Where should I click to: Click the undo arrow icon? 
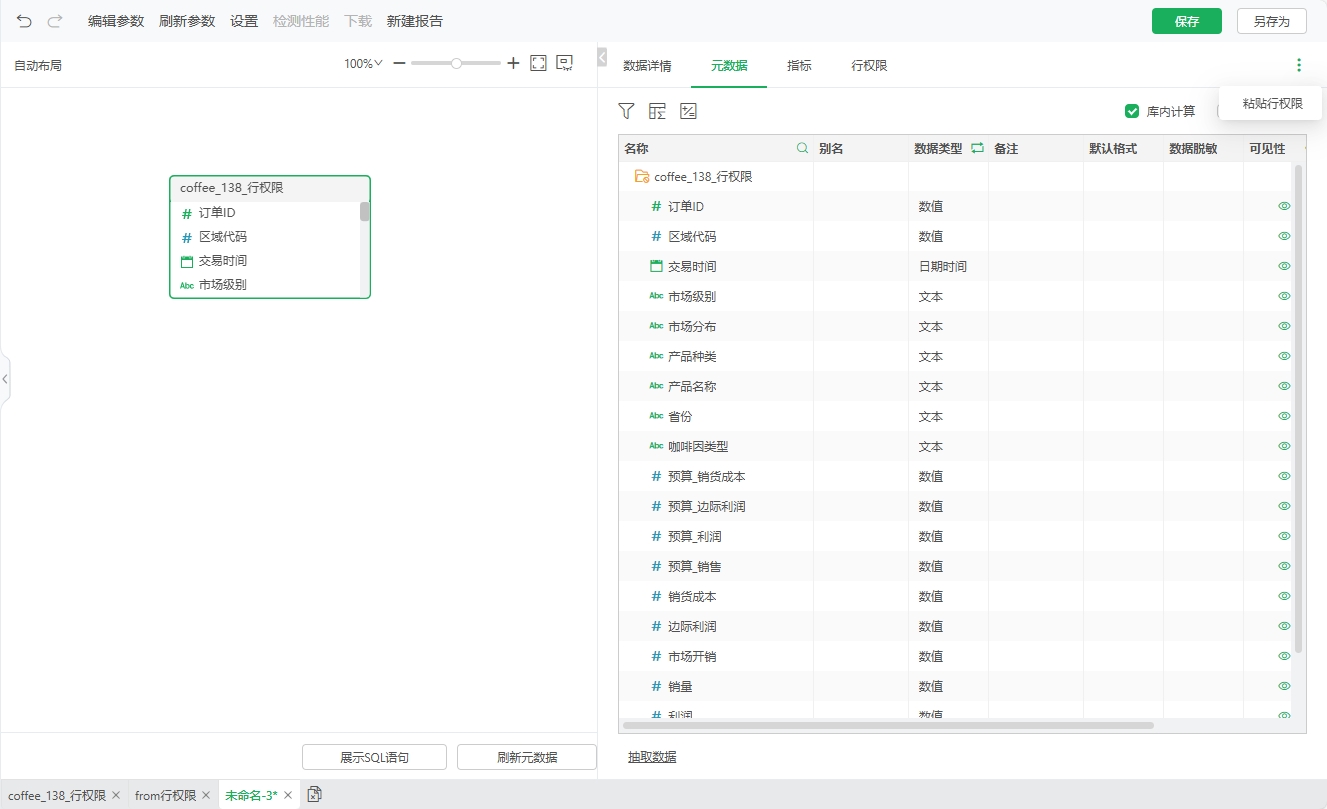[x=24, y=21]
